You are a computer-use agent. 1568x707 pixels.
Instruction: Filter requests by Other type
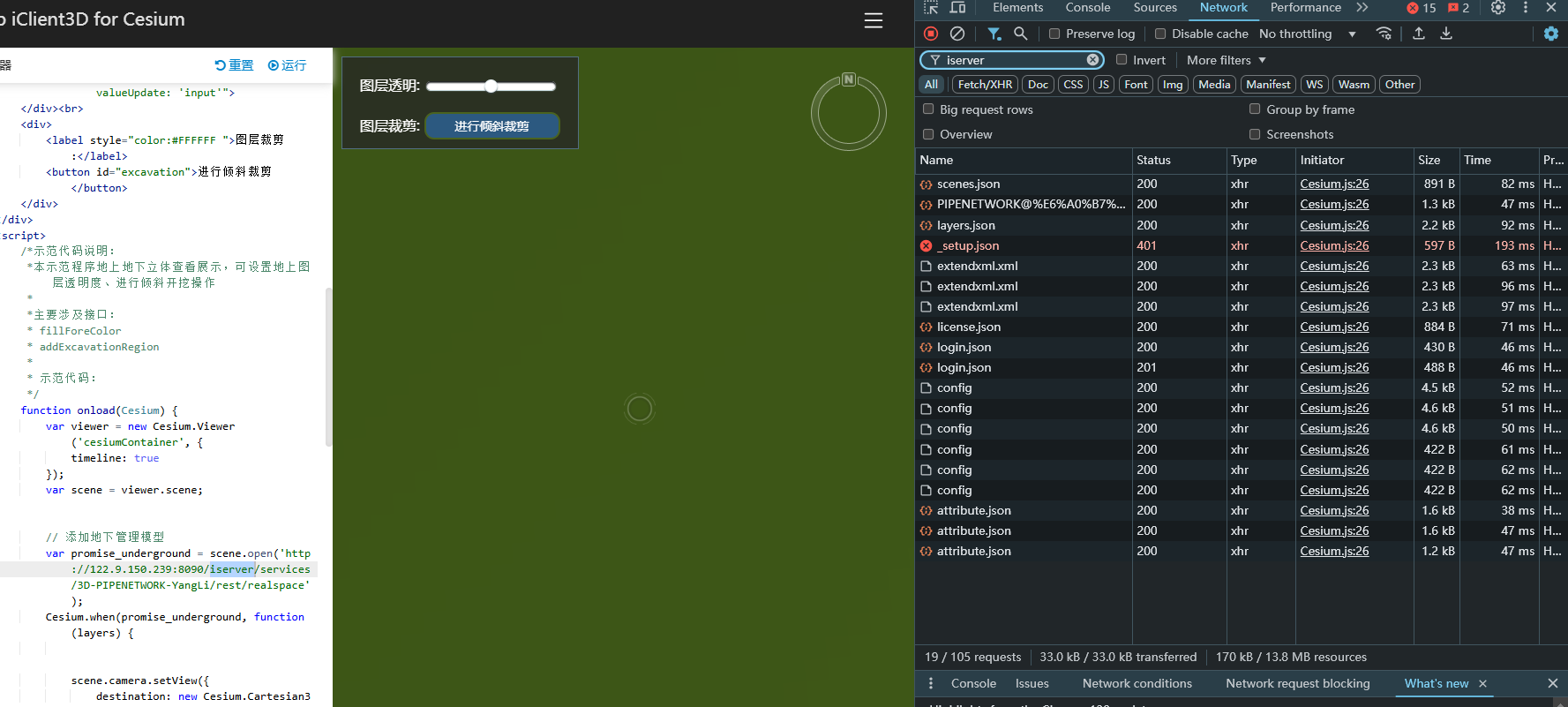[x=1399, y=85]
